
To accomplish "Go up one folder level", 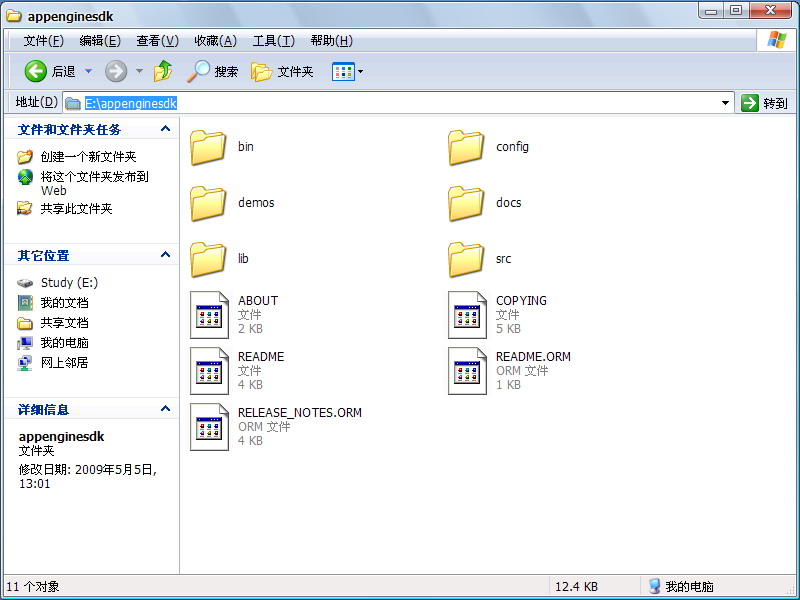I will point(163,71).
